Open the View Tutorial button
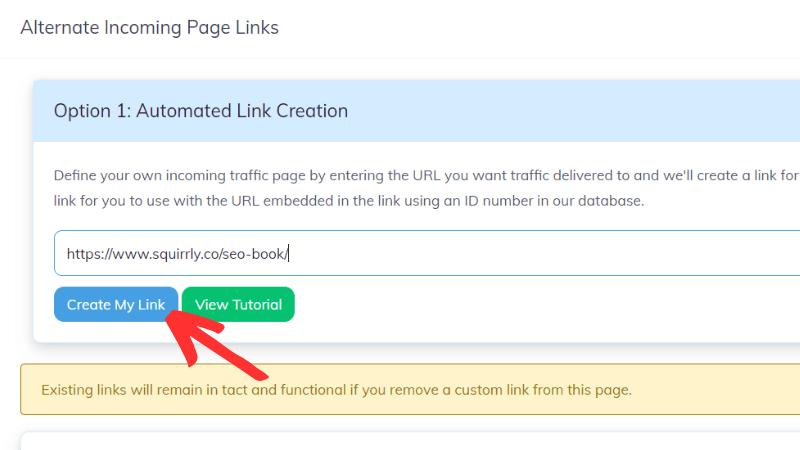This screenshot has height=450, width=800. tap(238, 305)
